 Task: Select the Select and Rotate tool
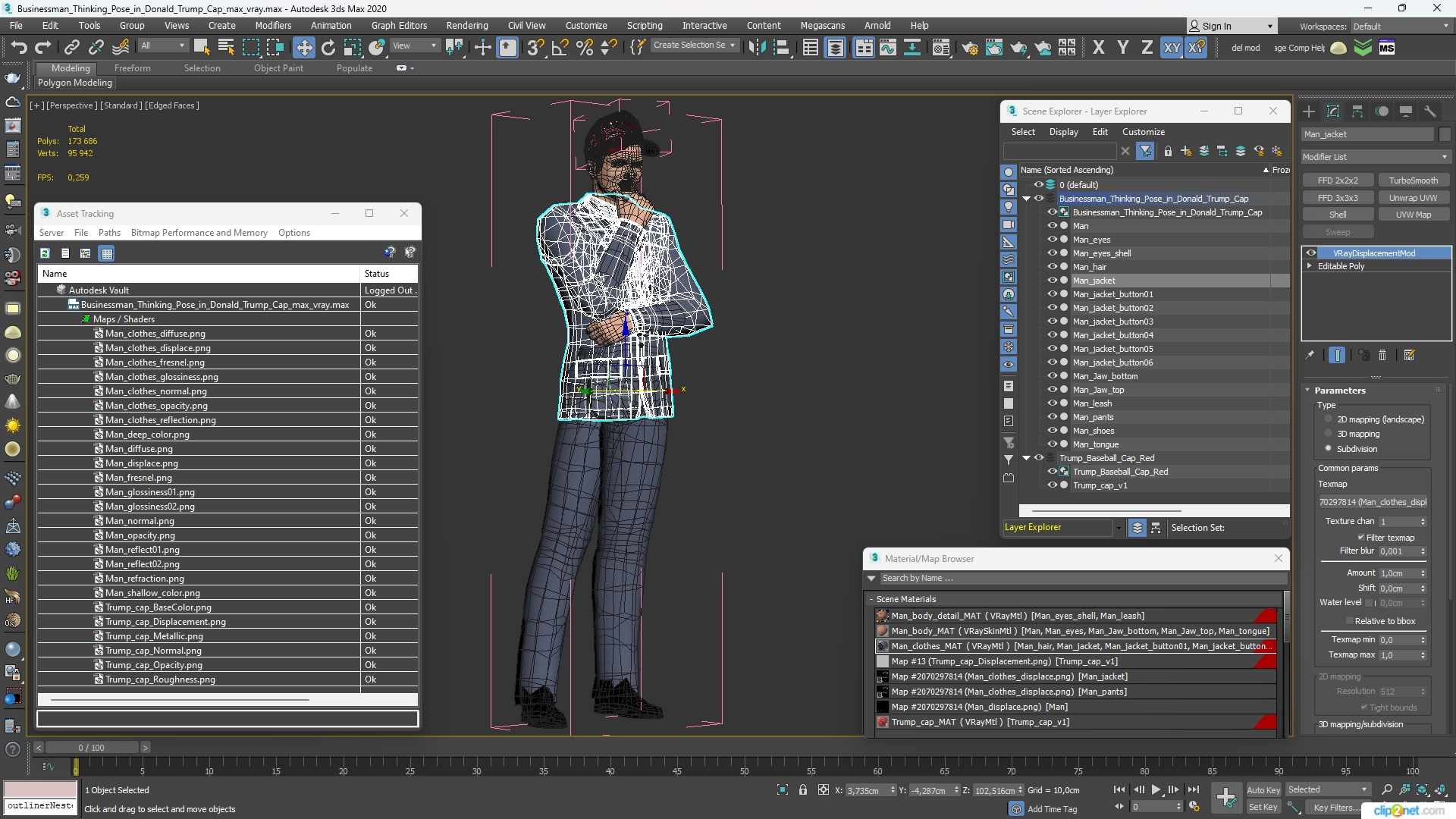328,48
